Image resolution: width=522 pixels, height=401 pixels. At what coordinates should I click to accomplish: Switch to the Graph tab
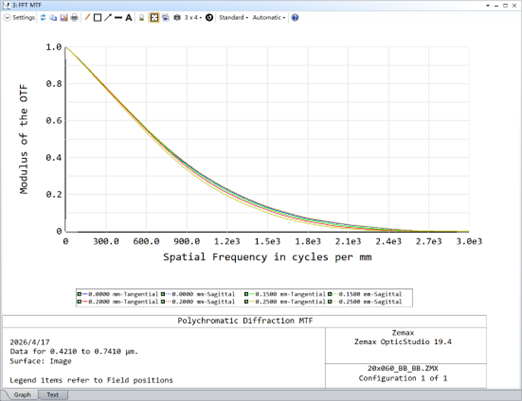[x=22, y=395]
